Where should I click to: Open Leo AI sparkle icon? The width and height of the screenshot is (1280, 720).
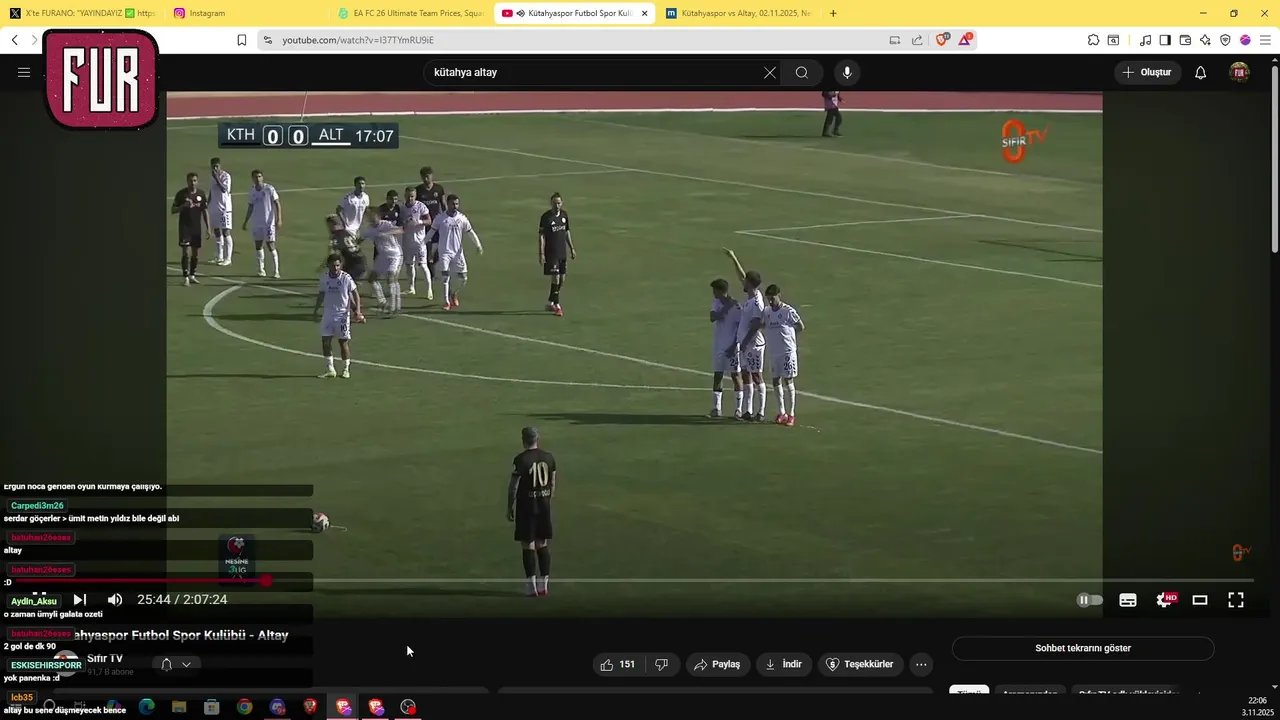tap(1205, 40)
